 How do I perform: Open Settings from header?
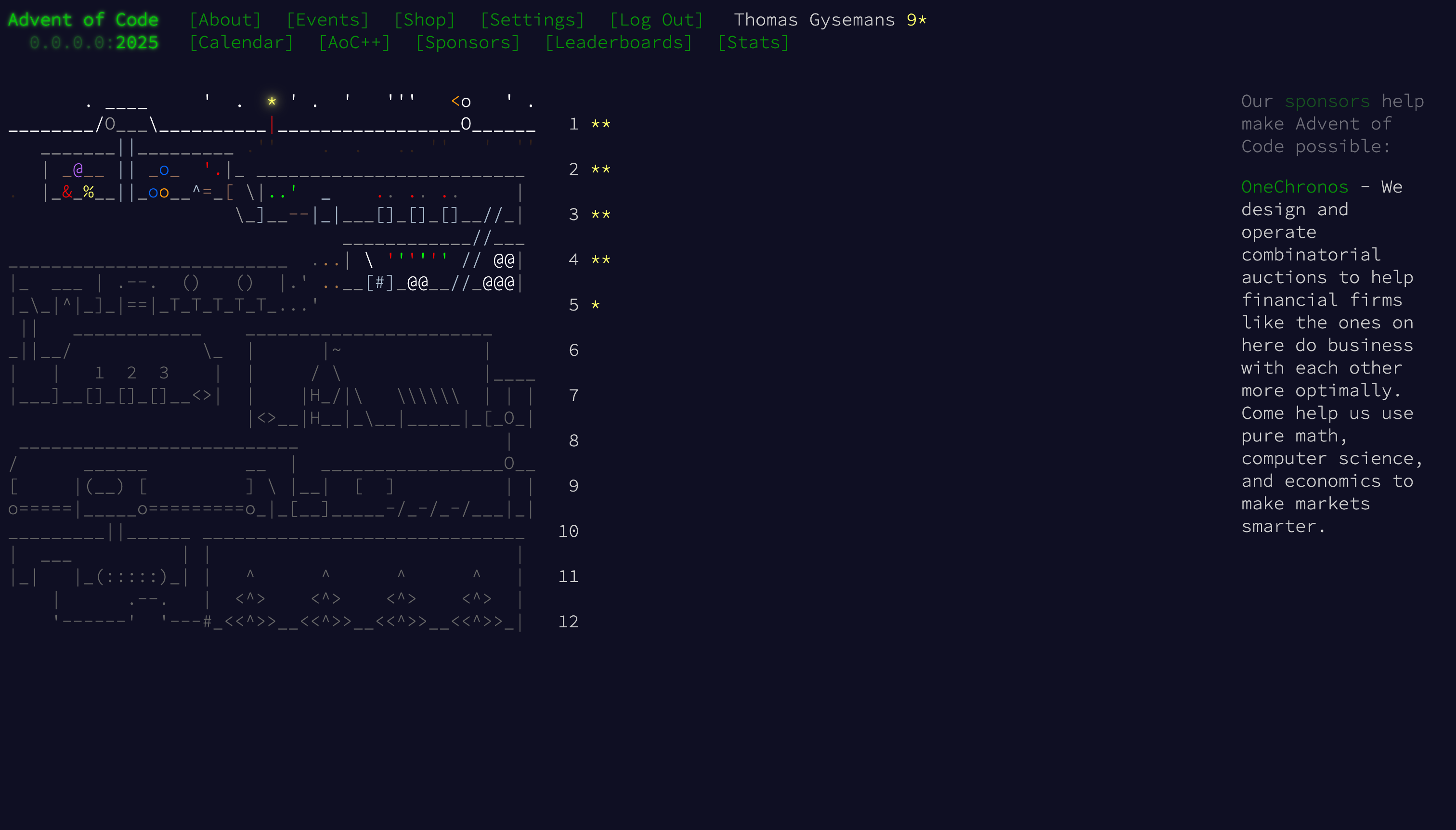point(533,20)
